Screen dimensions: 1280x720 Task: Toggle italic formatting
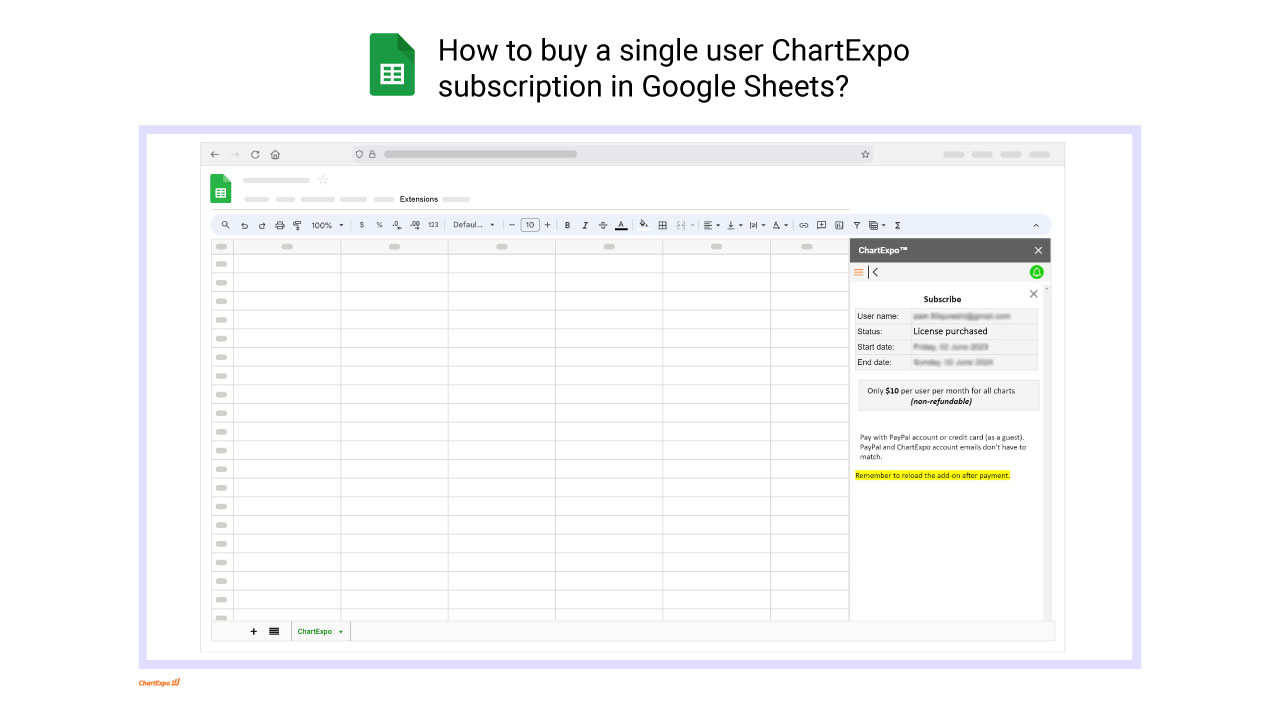point(585,225)
